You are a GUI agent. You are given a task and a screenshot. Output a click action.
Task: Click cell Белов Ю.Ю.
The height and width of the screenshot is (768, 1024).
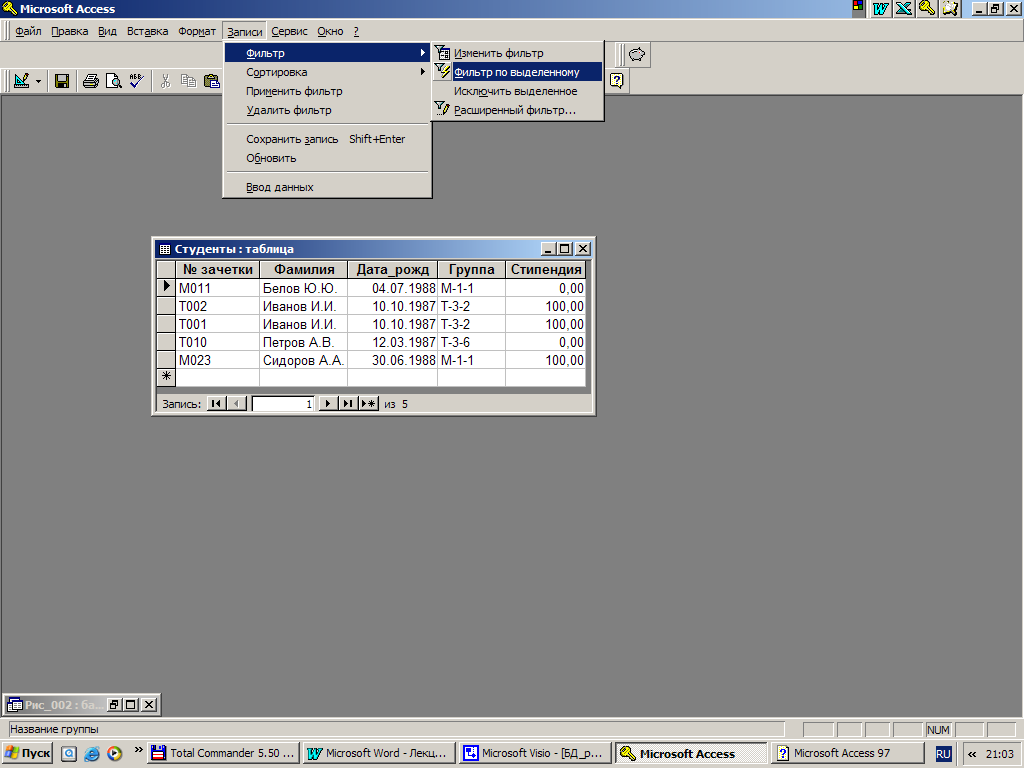coord(304,288)
